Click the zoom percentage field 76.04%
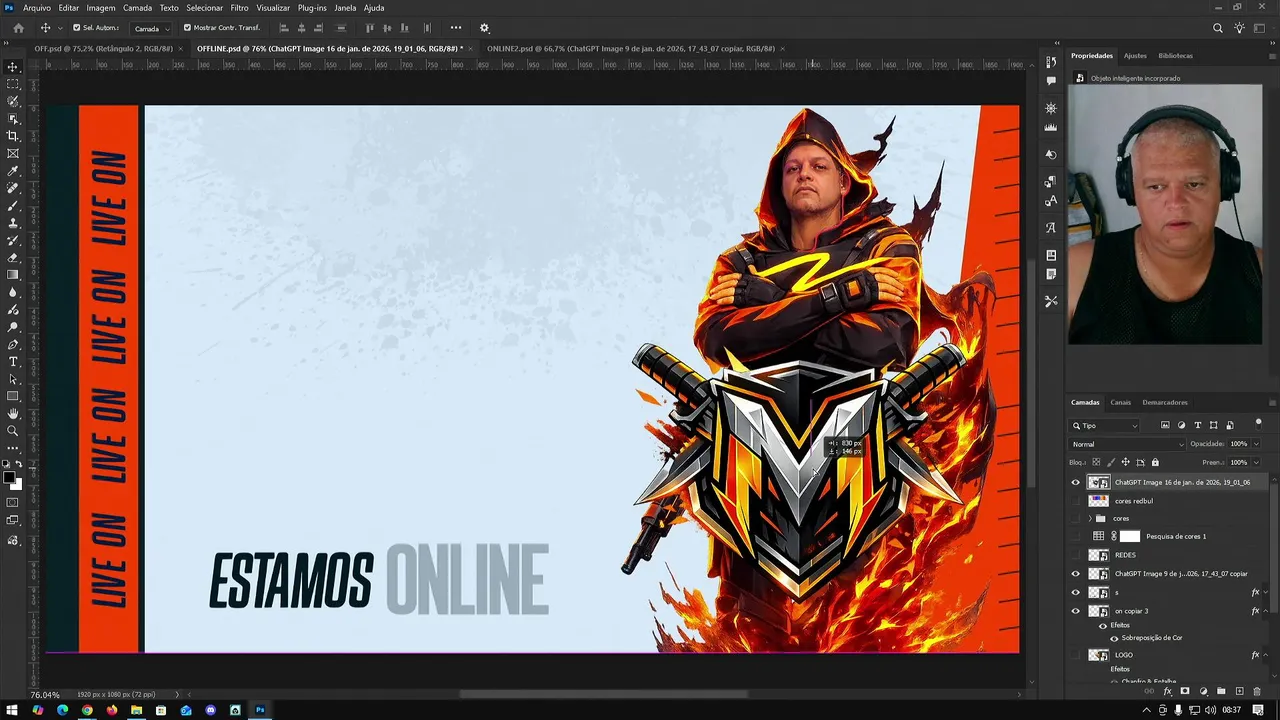Image resolution: width=1280 pixels, height=720 pixels. (45, 694)
